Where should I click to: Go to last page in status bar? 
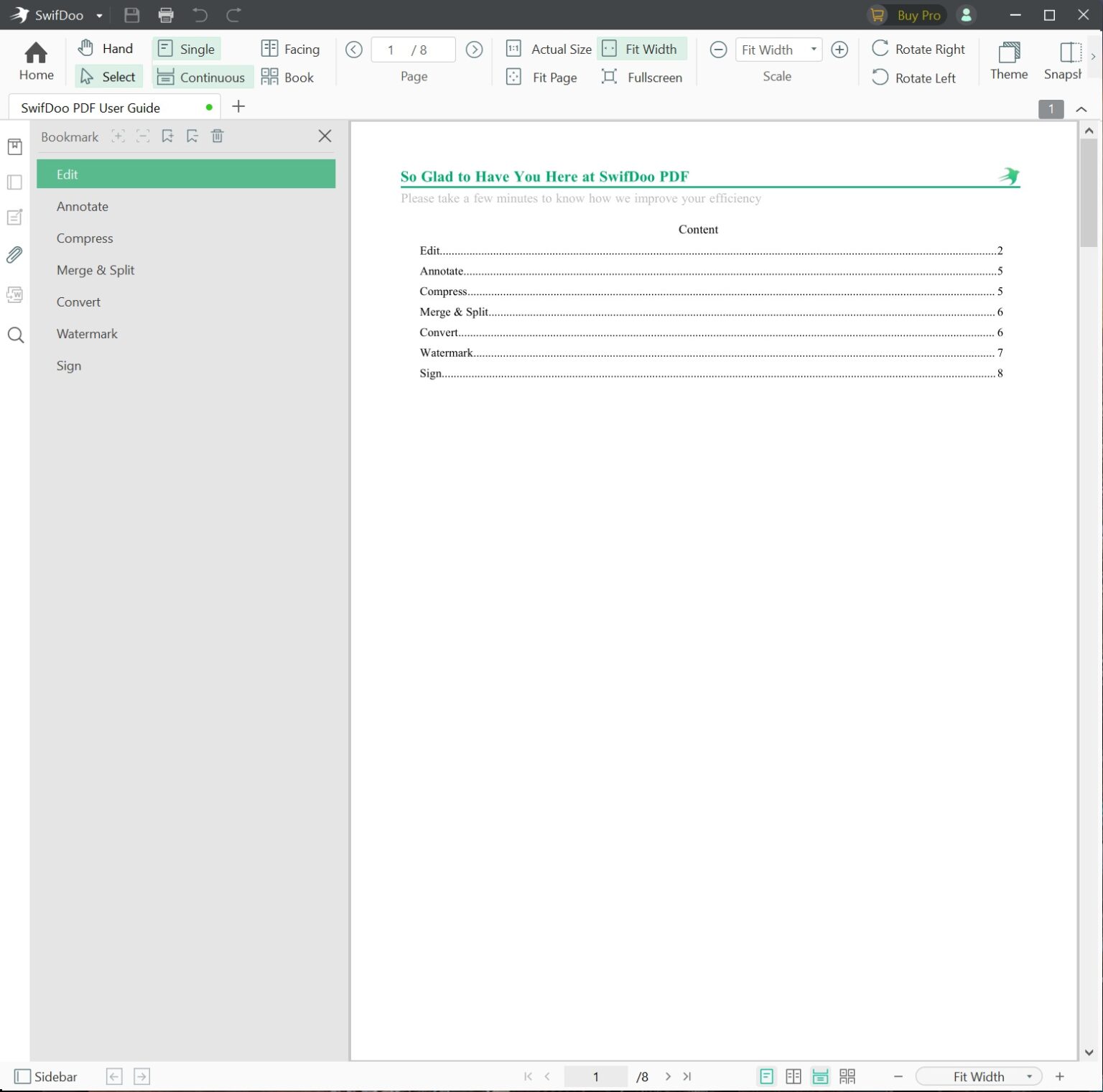687,1076
